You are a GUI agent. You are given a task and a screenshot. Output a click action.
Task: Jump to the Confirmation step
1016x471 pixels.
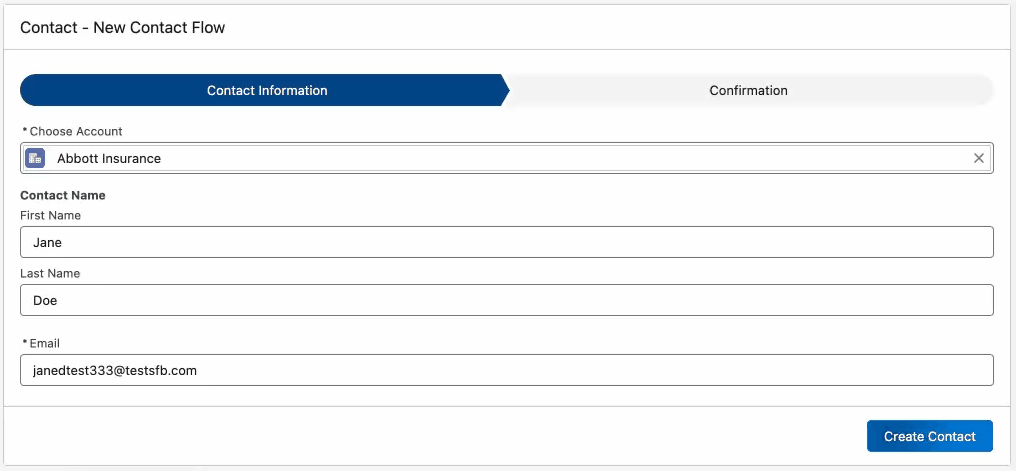click(748, 90)
